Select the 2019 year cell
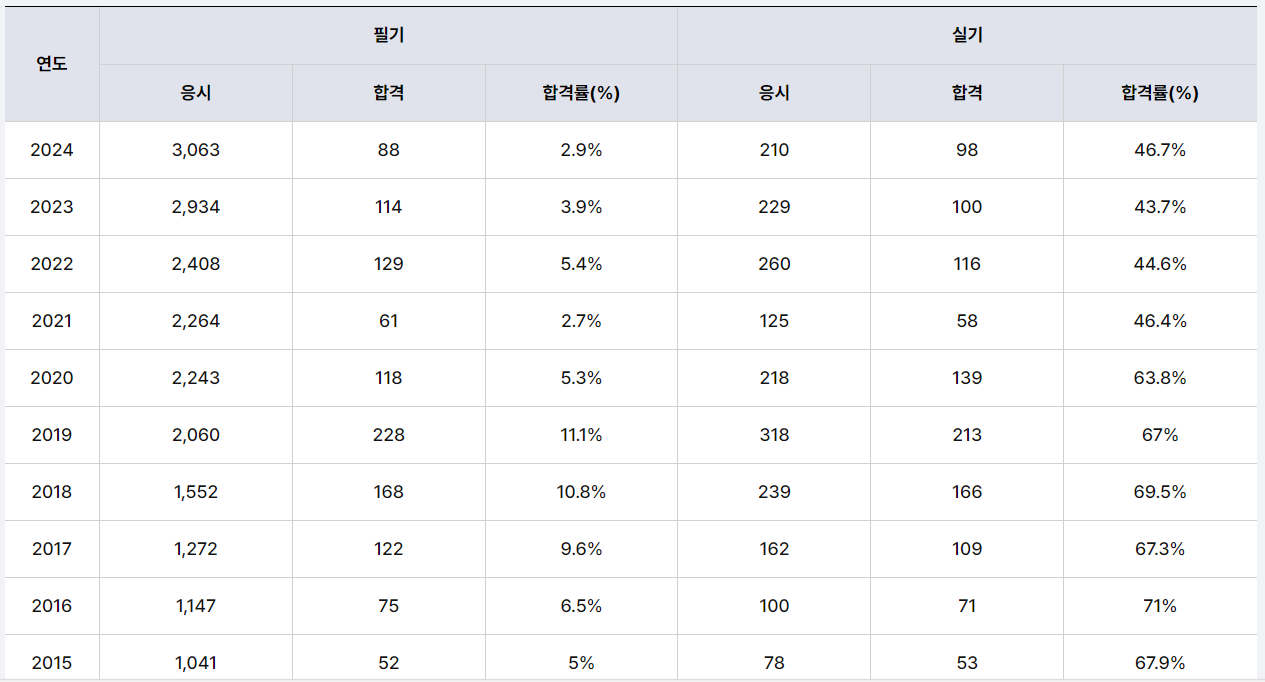This screenshot has height=682, width=1265. pos(52,435)
